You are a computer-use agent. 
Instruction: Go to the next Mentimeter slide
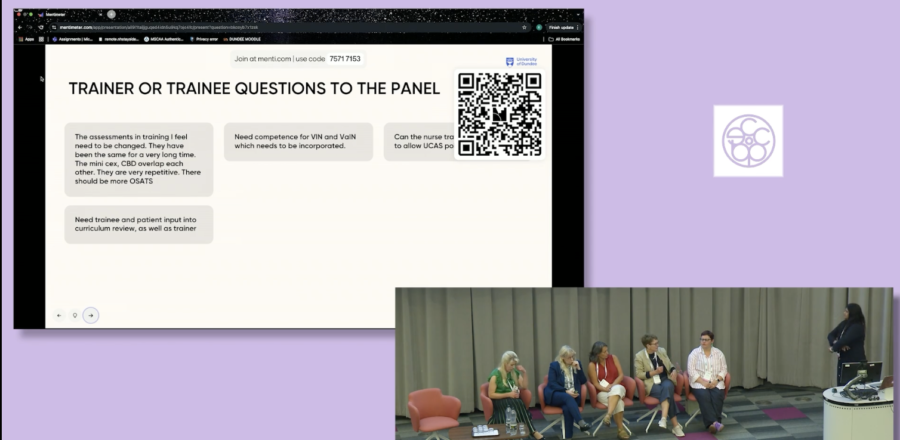[x=91, y=315]
